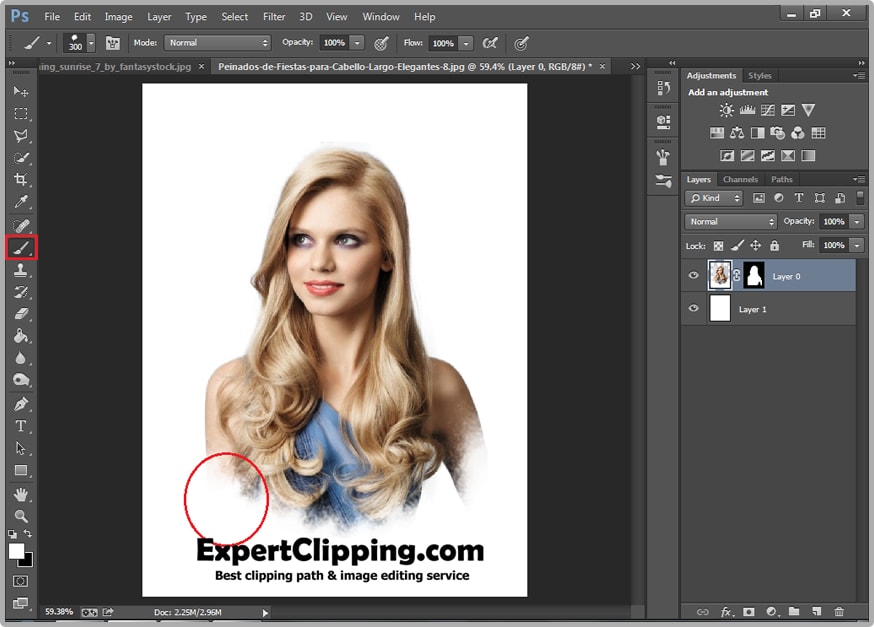
Task: Switch to the Styles panel tab
Action: pyautogui.click(x=760, y=76)
